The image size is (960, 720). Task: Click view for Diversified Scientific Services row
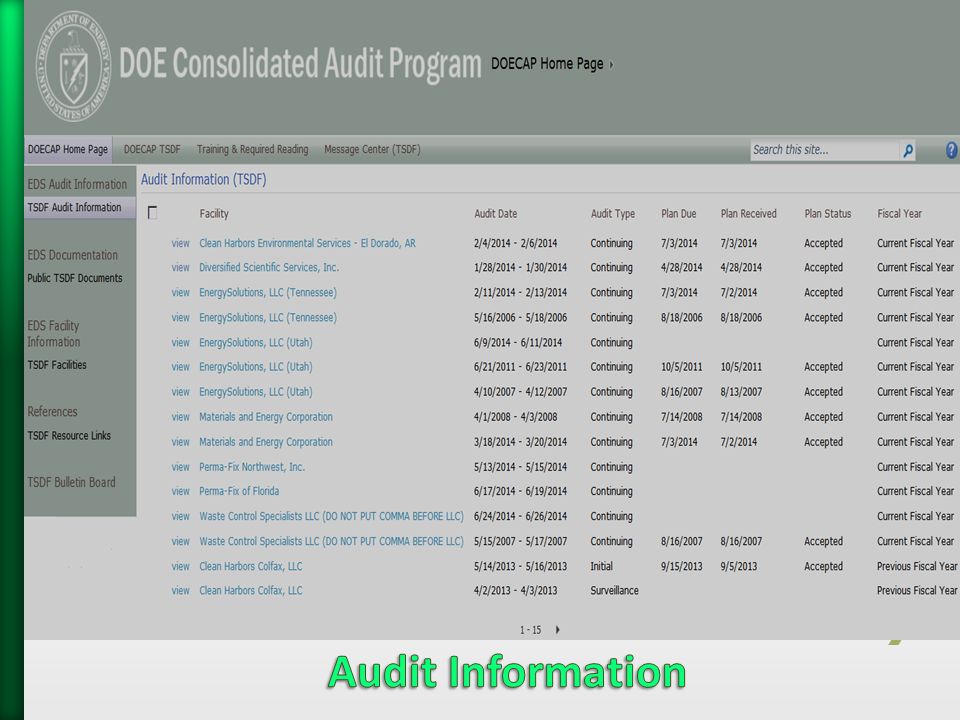[x=181, y=268]
